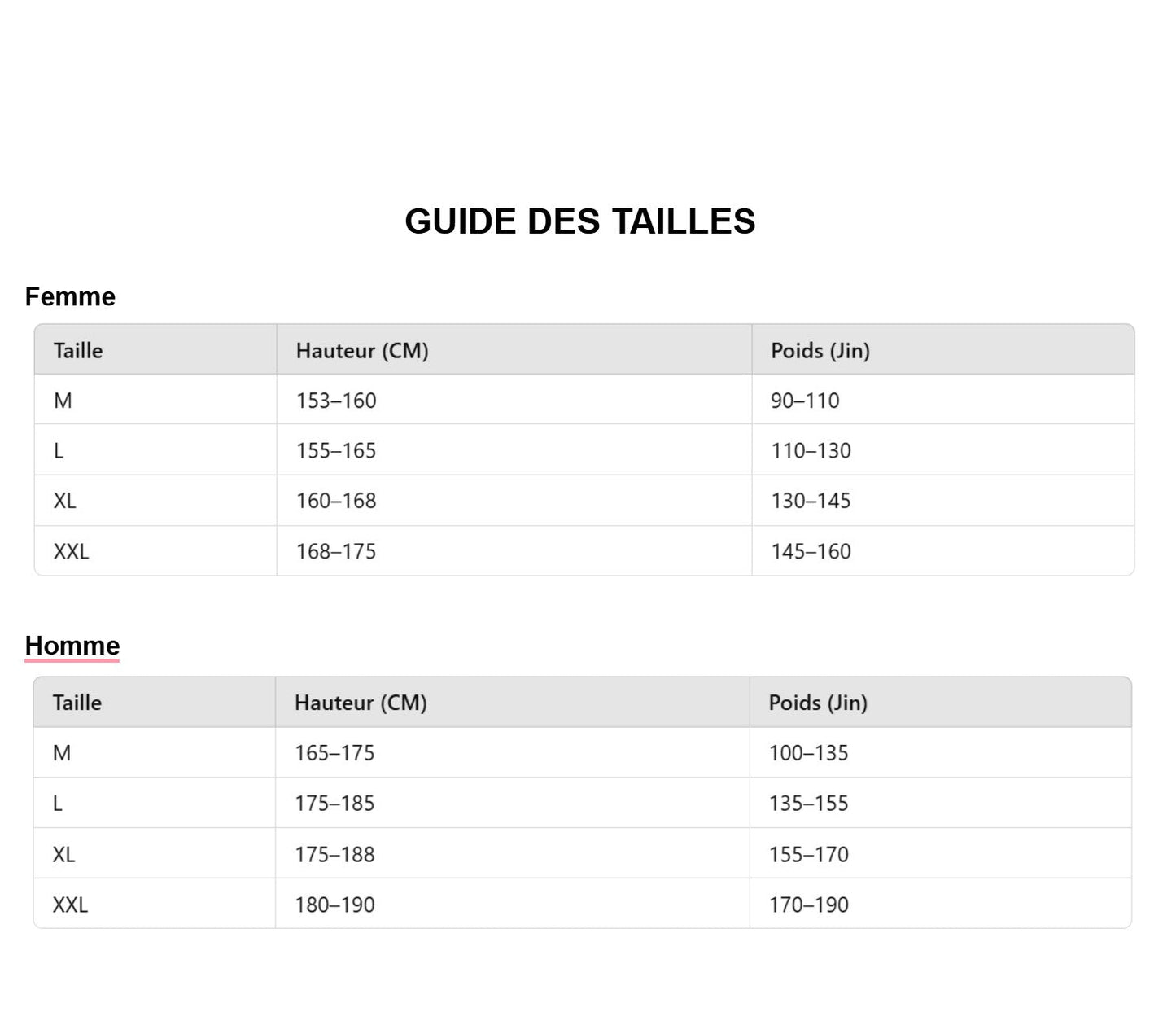Click the Femme weight cell 145–160
Image resolution: width=1176 pixels, height=1034 pixels.
point(811,552)
